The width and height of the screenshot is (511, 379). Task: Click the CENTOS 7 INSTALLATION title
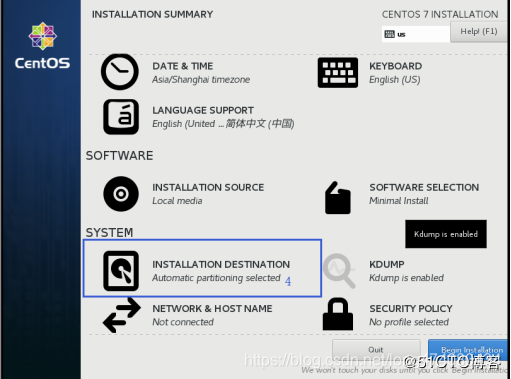coord(440,14)
